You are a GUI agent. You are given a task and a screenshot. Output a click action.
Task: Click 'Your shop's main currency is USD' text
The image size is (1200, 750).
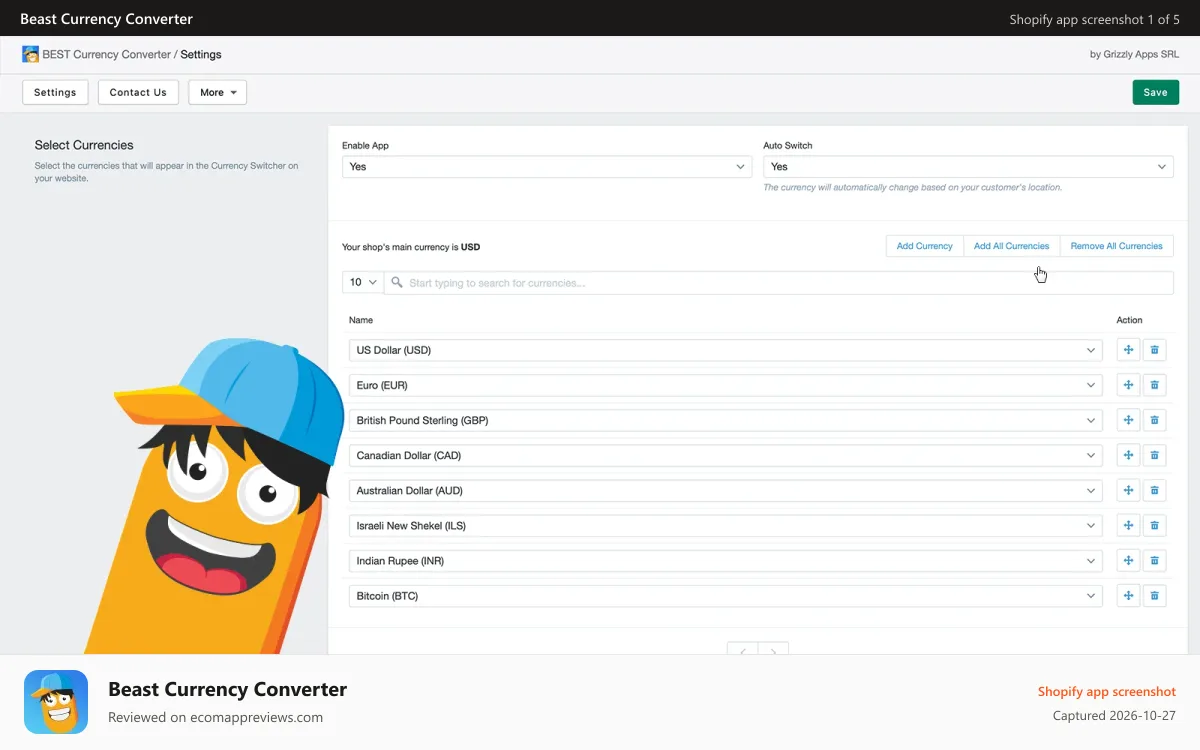pos(411,247)
